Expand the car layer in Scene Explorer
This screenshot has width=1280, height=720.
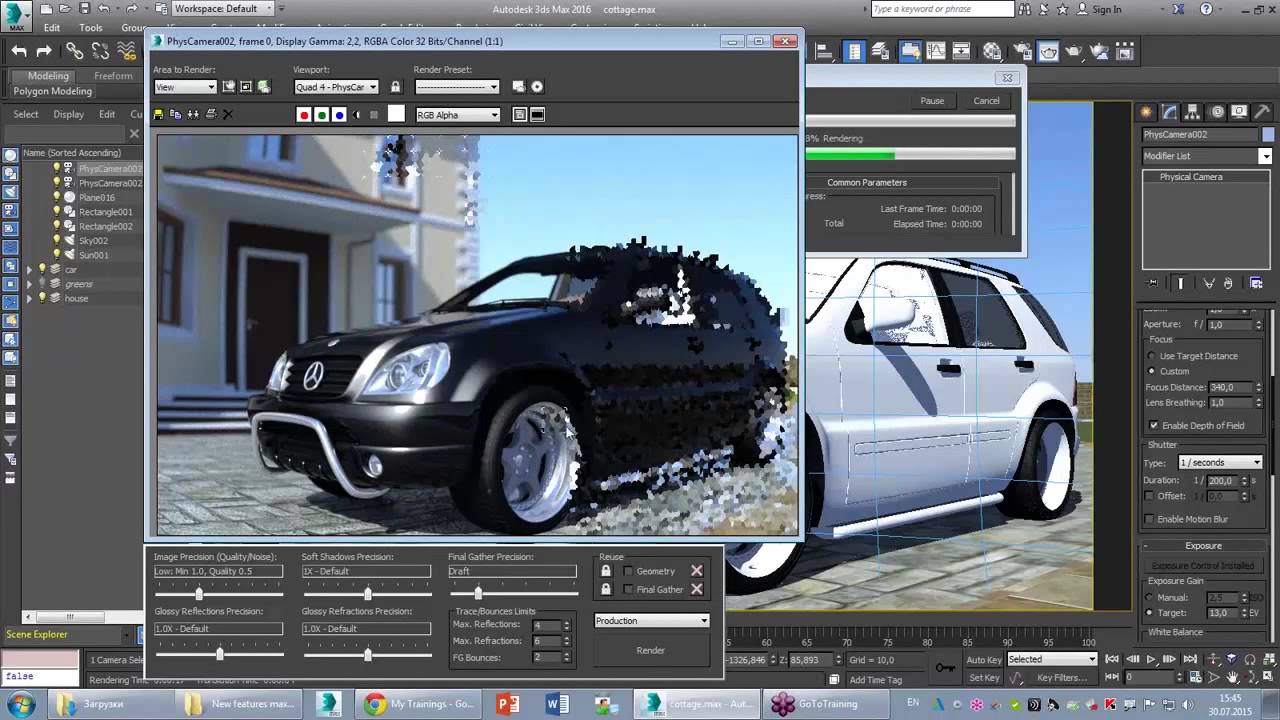coord(29,270)
